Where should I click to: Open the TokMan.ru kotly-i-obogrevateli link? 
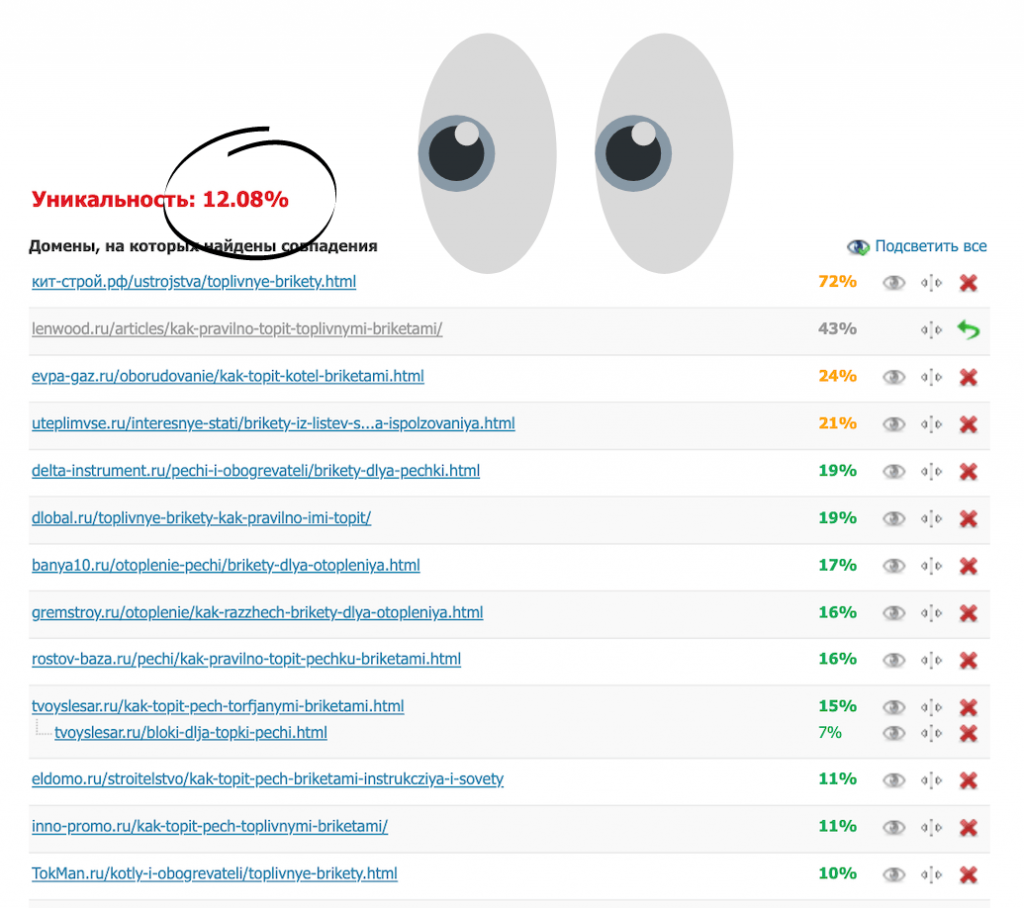pos(214,873)
